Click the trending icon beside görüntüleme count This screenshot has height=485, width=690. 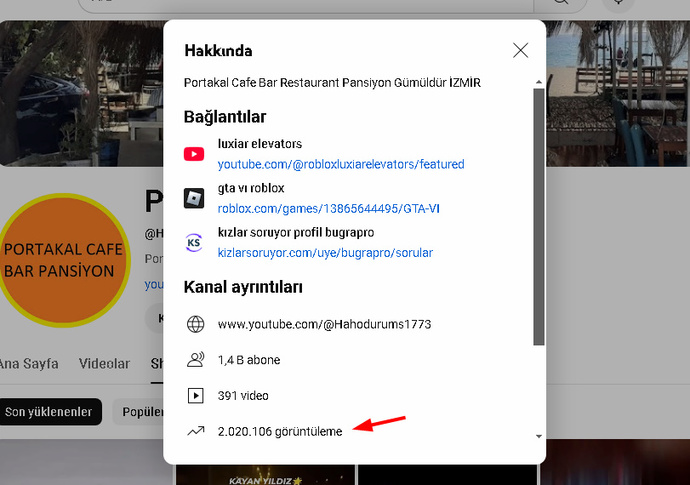pos(195,431)
